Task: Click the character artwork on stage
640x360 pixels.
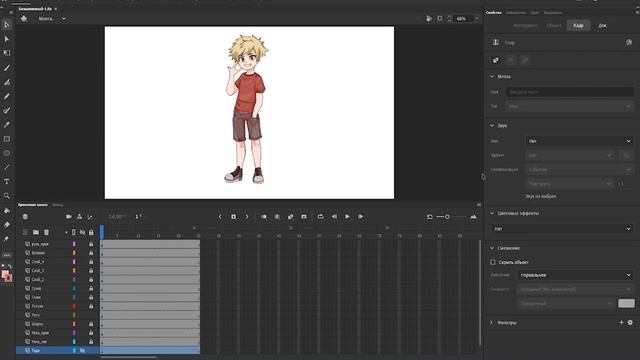Action: [247, 109]
